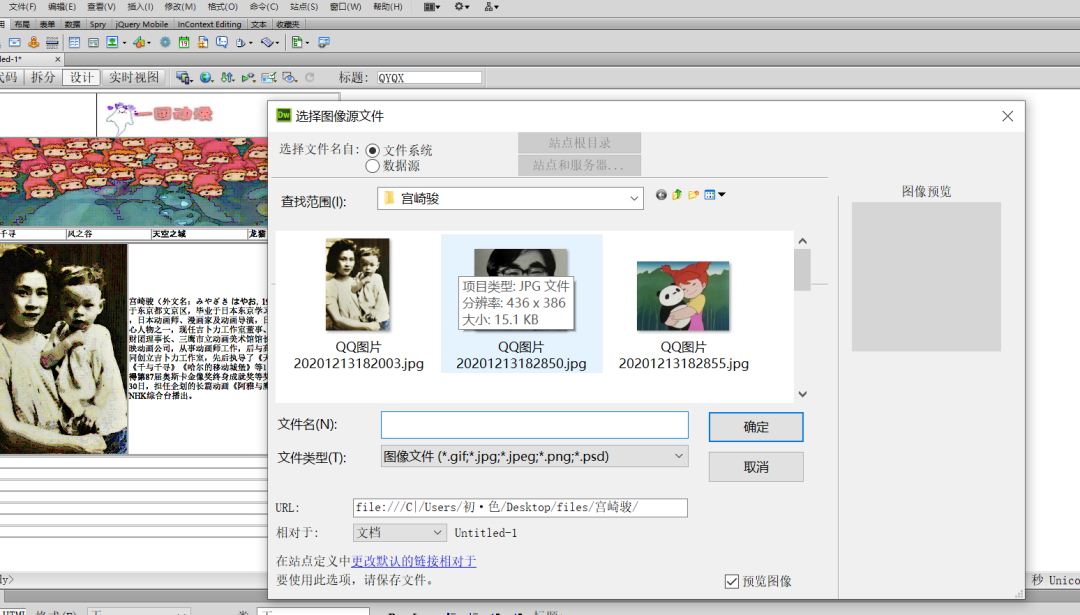This screenshot has width=1080, height=615.
Task: Click the 取消 button
Action: (756, 467)
